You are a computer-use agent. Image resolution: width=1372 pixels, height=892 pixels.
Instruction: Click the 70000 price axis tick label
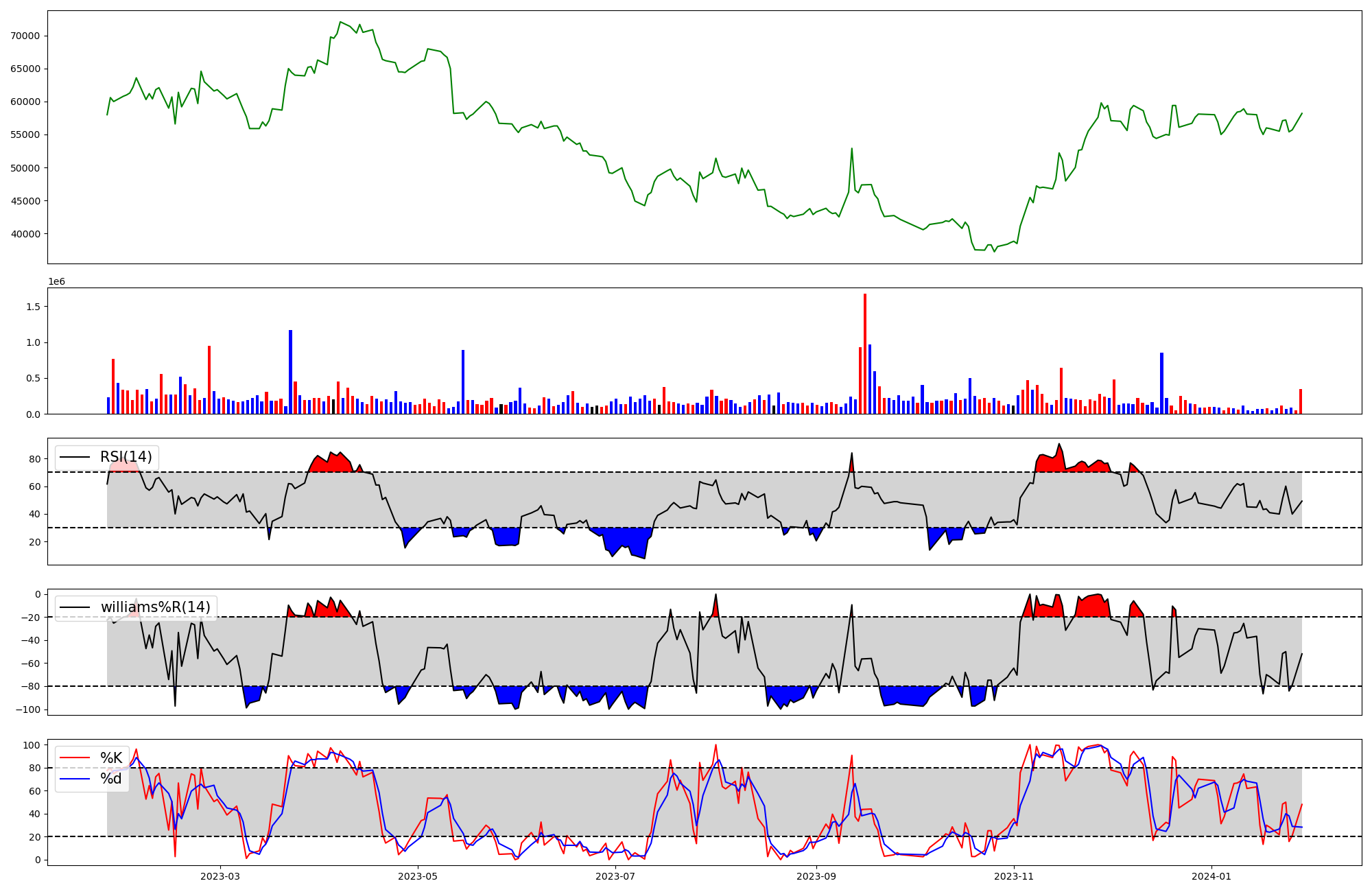coord(25,36)
